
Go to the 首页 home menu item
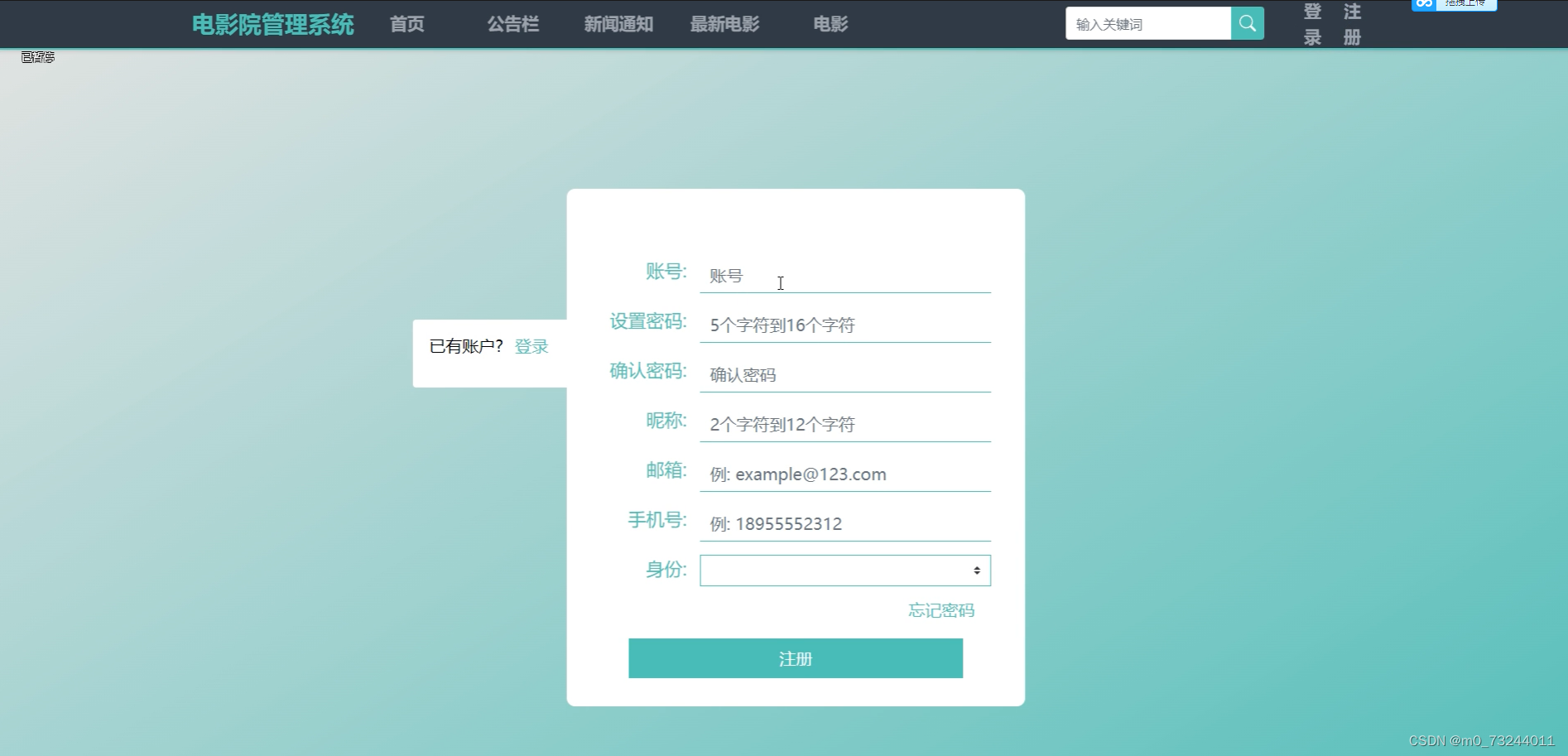407,24
